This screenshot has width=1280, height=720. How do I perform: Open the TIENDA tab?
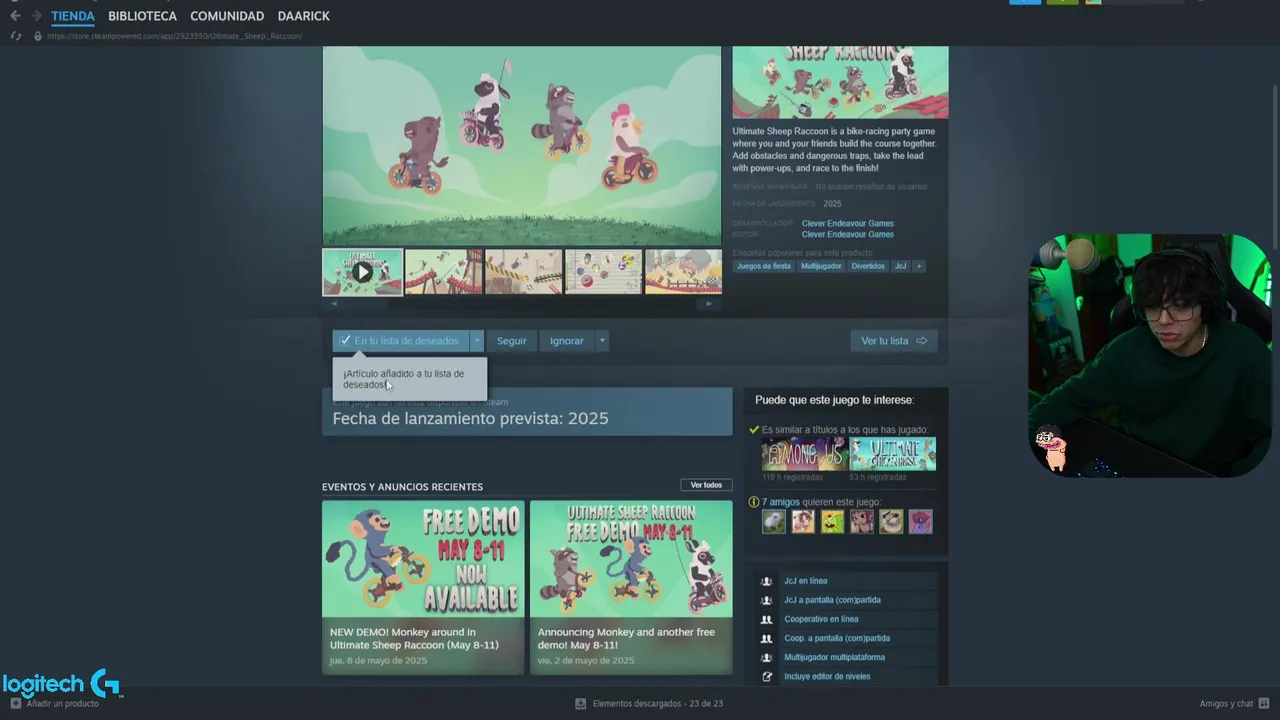click(x=73, y=16)
